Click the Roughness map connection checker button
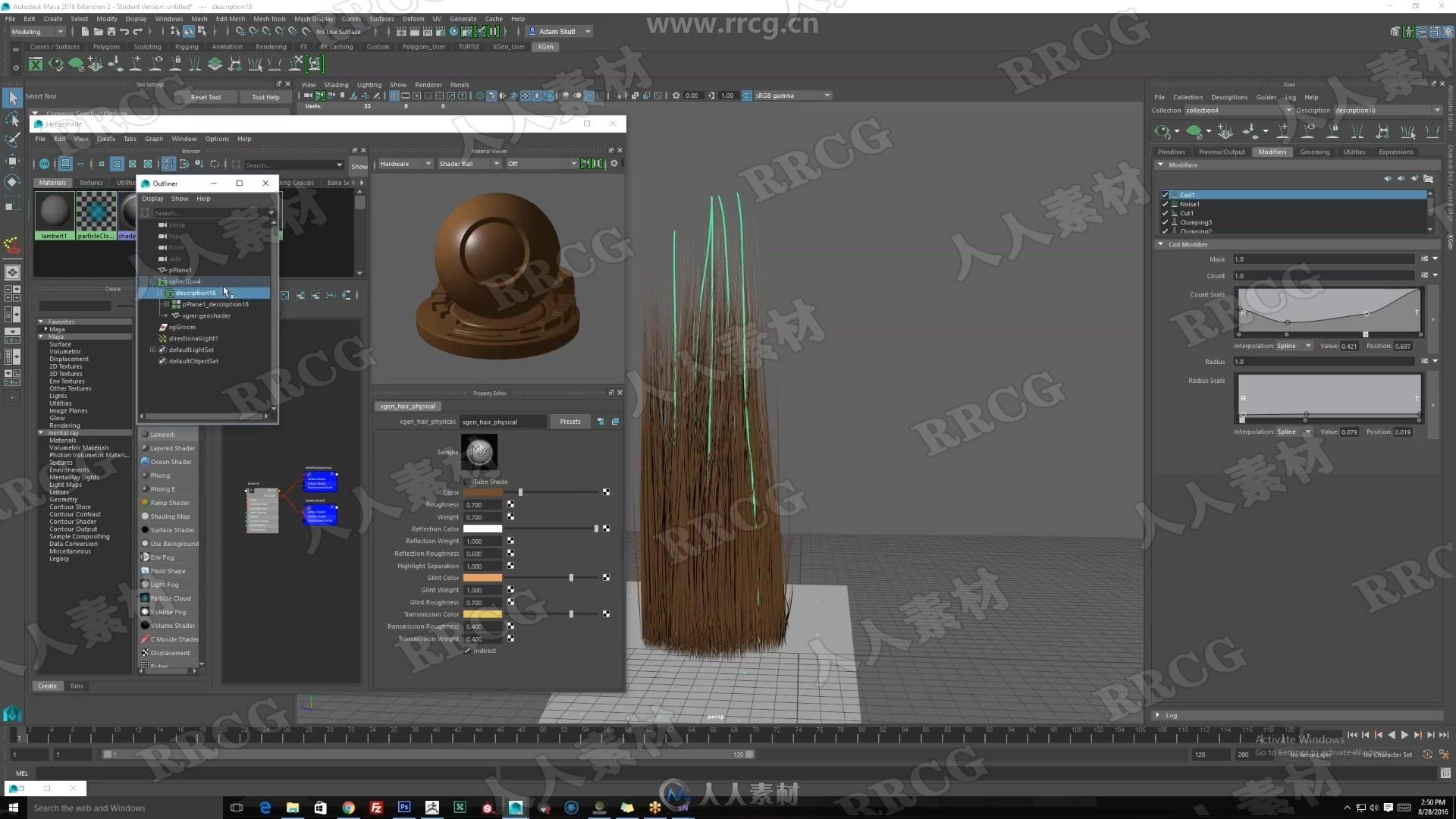 click(510, 504)
